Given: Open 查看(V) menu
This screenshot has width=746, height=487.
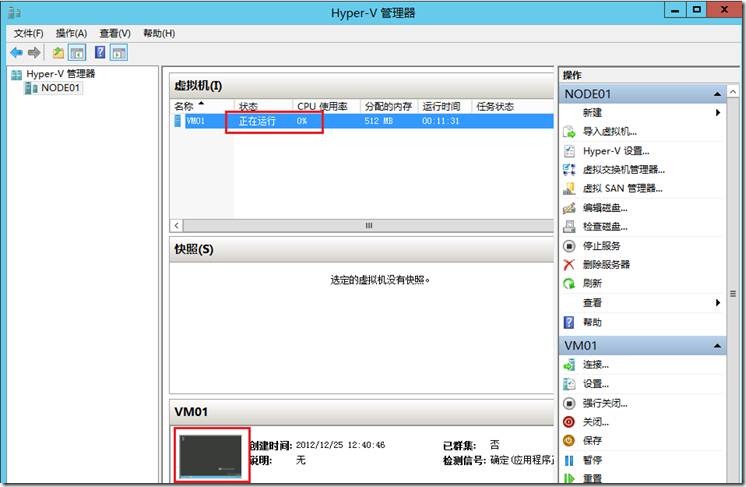Looking at the screenshot, I should coord(115,33).
